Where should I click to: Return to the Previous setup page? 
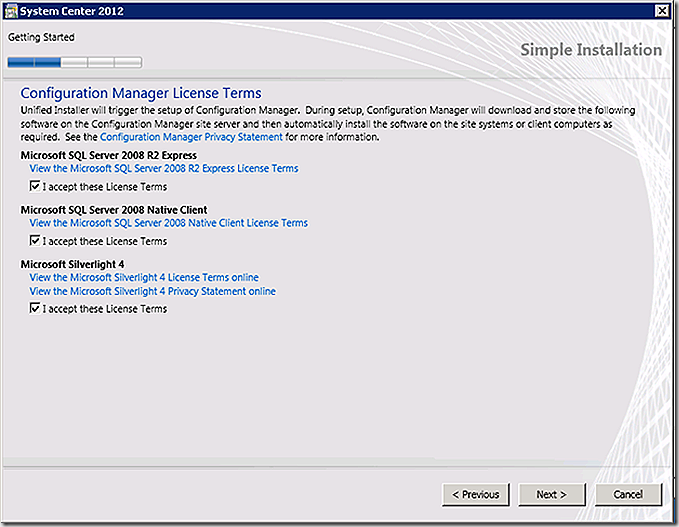click(475, 495)
